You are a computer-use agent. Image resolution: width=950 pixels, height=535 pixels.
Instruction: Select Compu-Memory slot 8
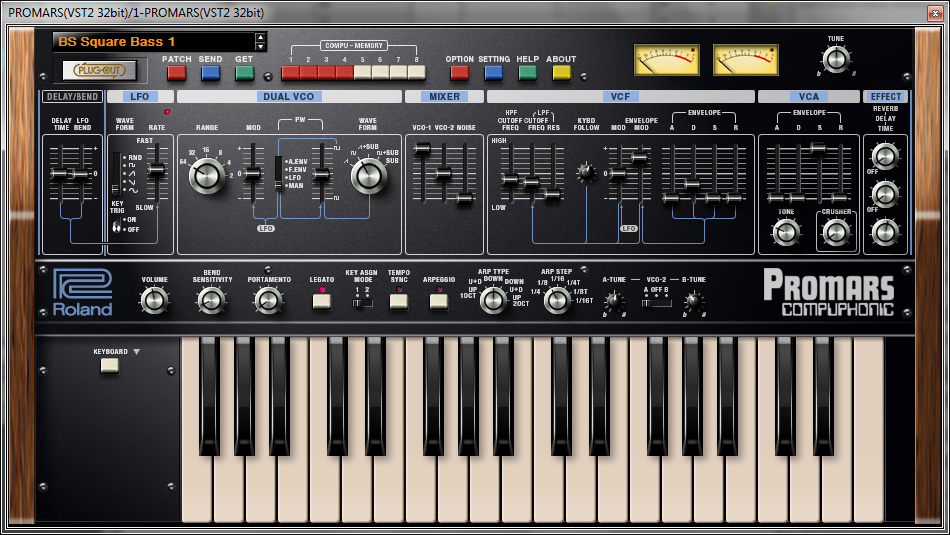[x=416, y=73]
